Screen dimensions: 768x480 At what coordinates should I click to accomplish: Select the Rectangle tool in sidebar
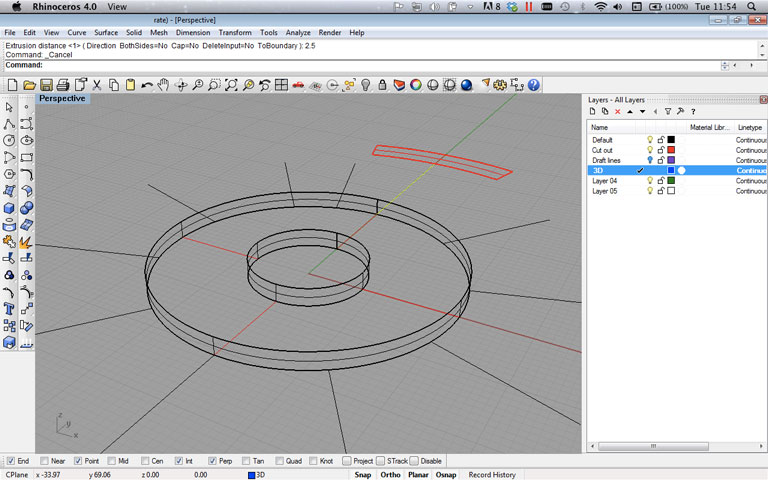pyautogui.click(x=26, y=157)
